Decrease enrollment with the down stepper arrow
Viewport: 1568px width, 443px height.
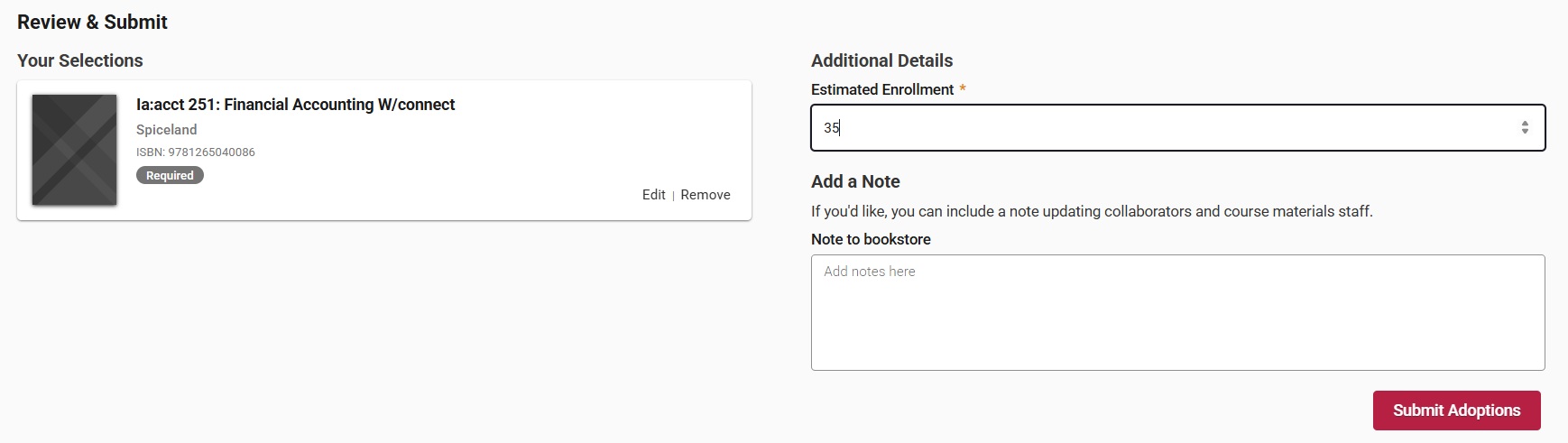click(1524, 132)
